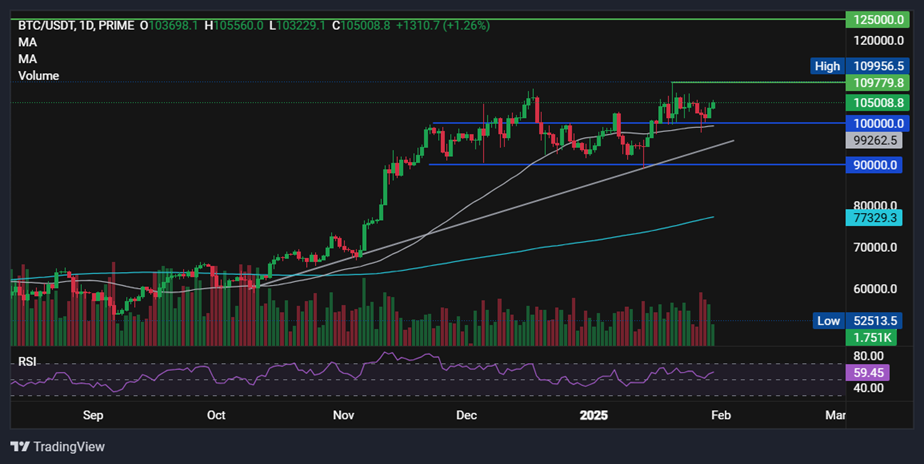Click the Low price tag

click(x=827, y=321)
